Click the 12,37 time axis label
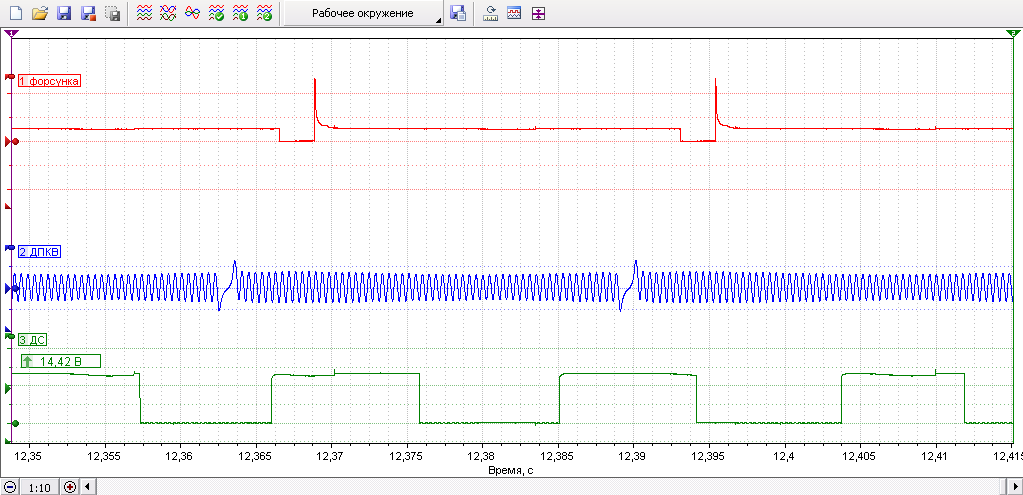Image resolution: width=1023 pixels, height=495 pixels. 331,455
